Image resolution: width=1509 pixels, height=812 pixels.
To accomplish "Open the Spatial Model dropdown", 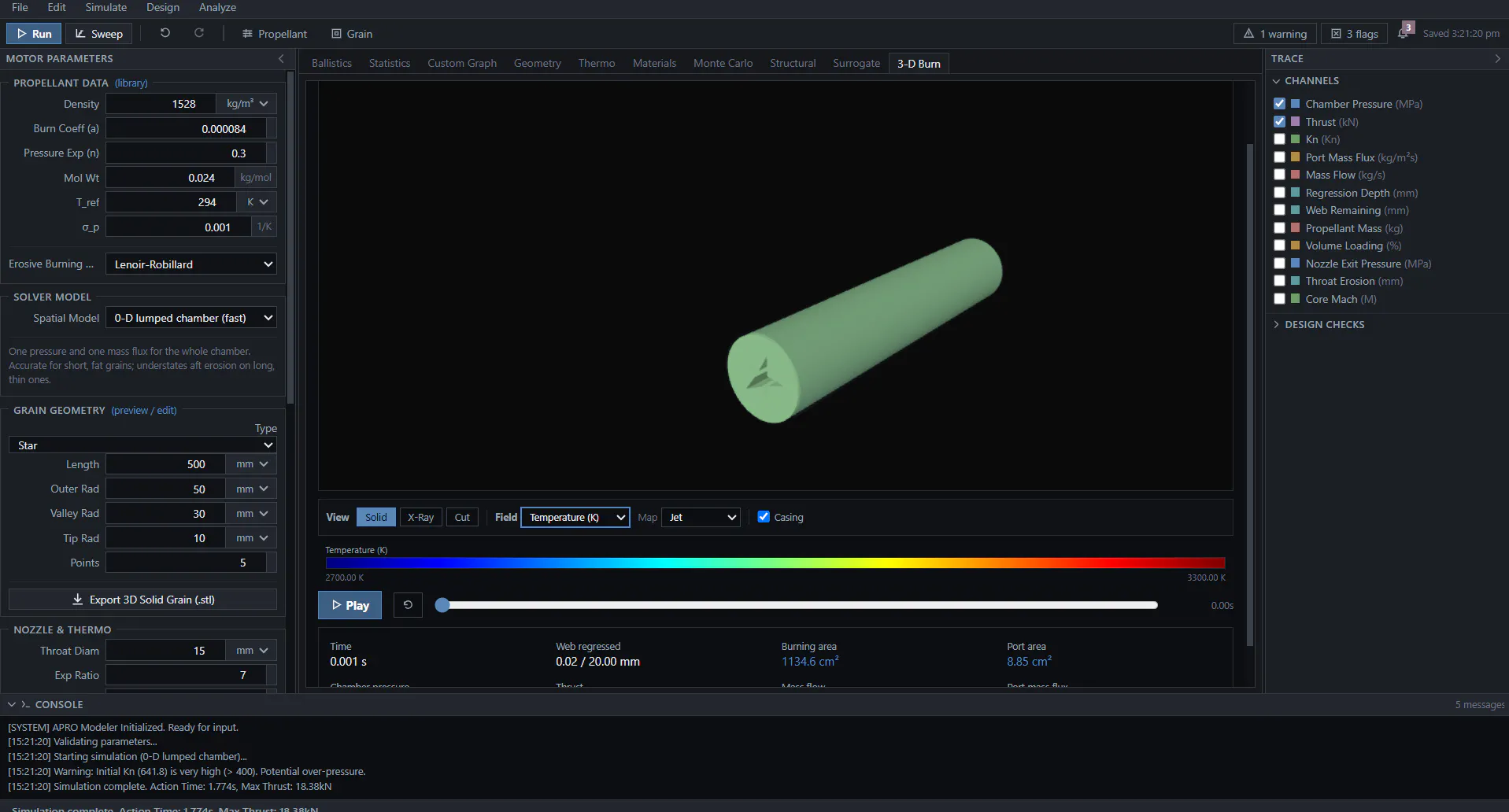I will tap(191, 318).
